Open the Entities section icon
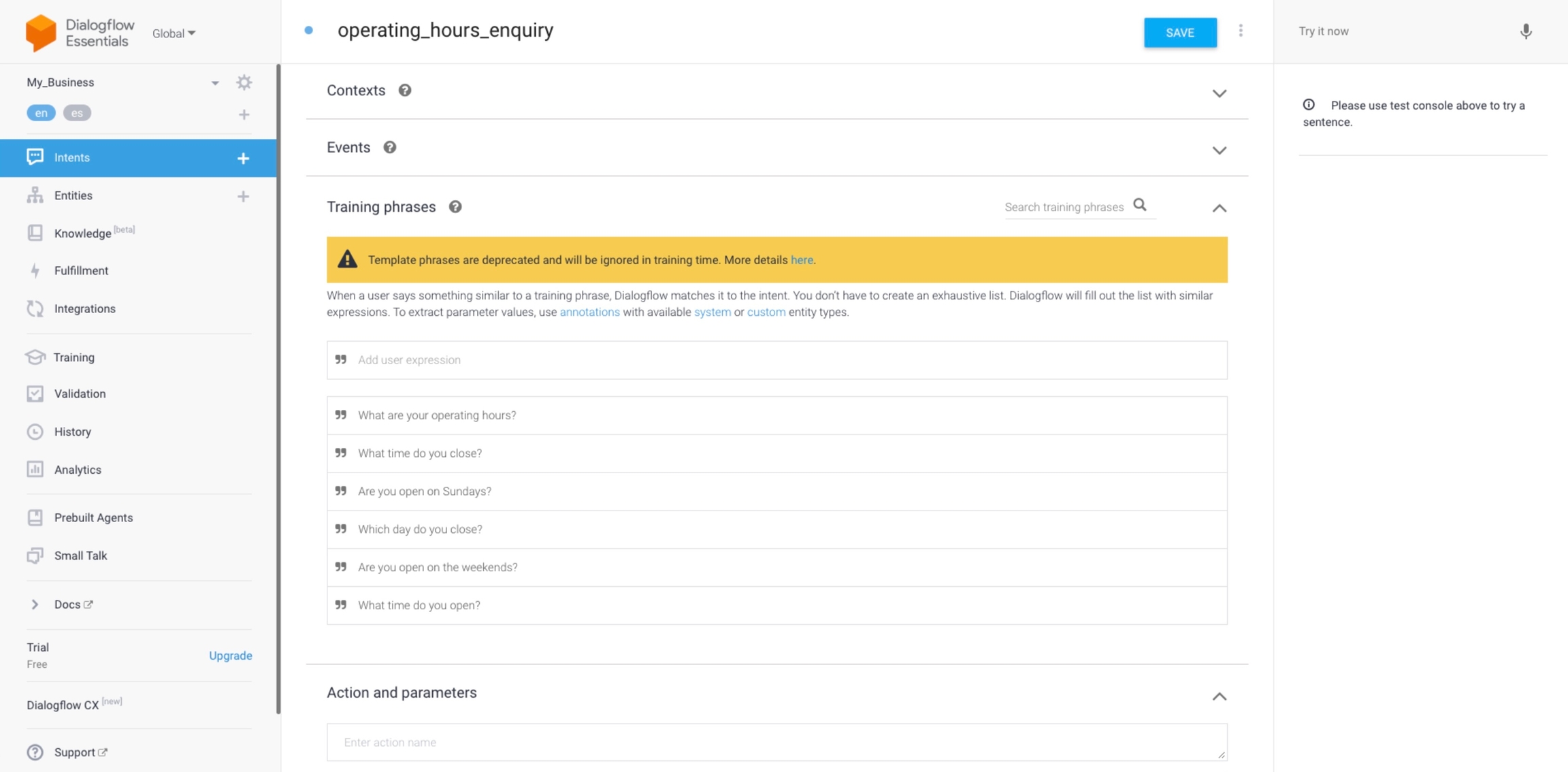The image size is (1568, 772). (35, 195)
